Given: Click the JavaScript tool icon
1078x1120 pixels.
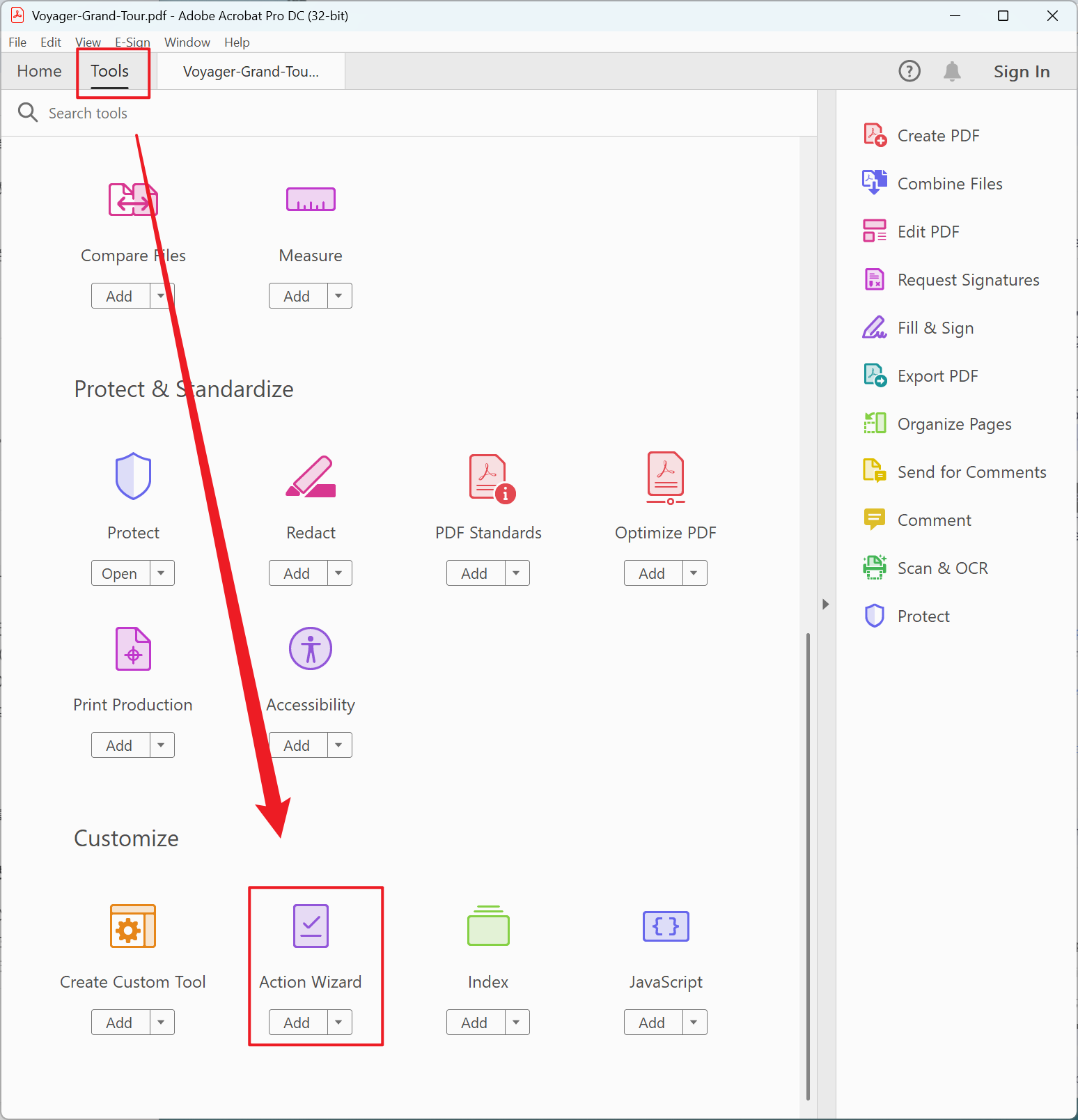Looking at the screenshot, I should 666,926.
